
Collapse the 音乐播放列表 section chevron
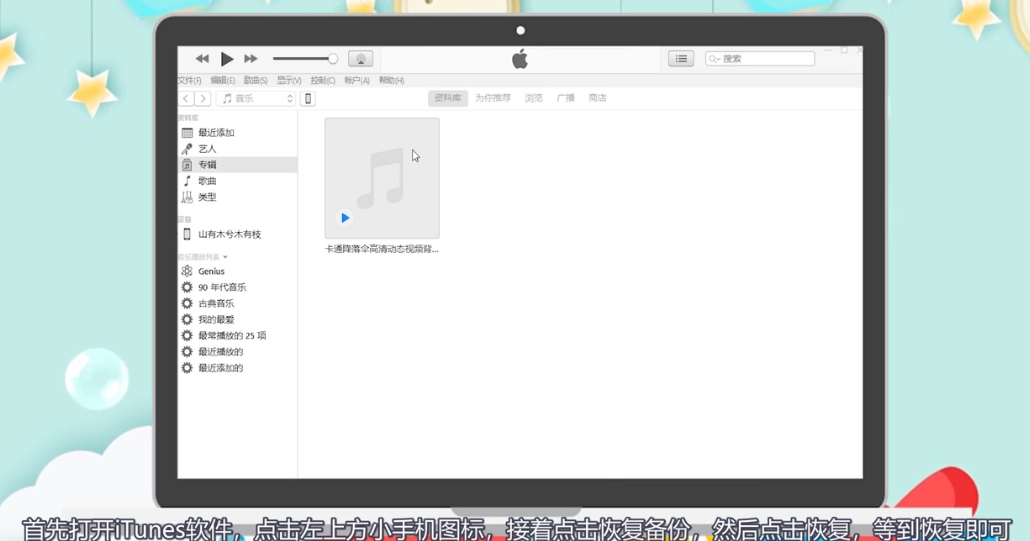(x=225, y=257)
